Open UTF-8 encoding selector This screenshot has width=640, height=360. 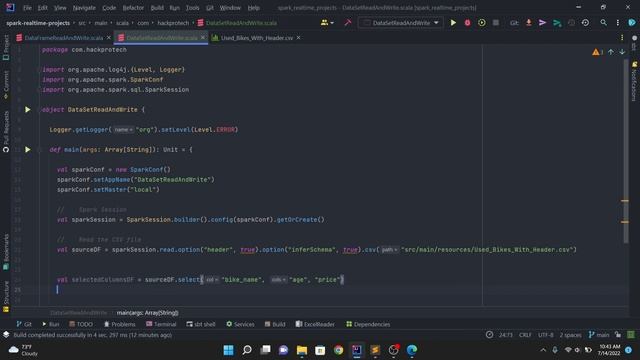(546, 335)
